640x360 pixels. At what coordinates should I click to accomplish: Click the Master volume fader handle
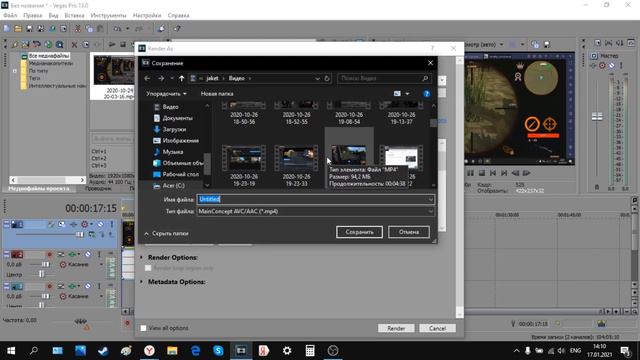pos(597,117)
